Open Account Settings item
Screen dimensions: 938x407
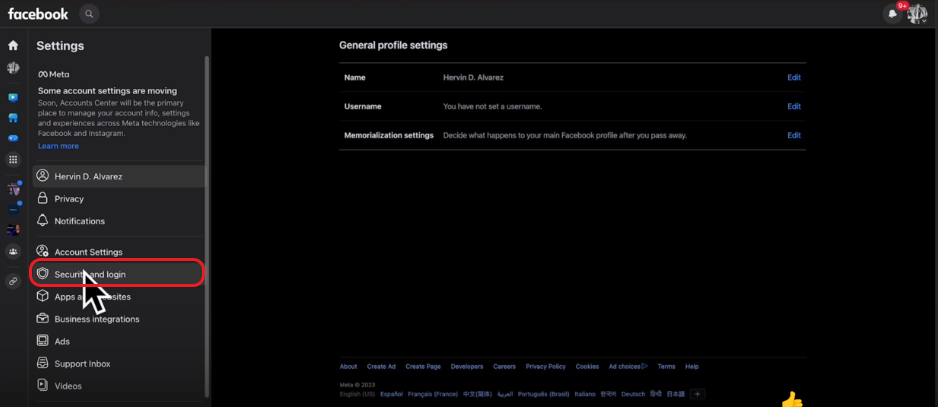[118, 252]
